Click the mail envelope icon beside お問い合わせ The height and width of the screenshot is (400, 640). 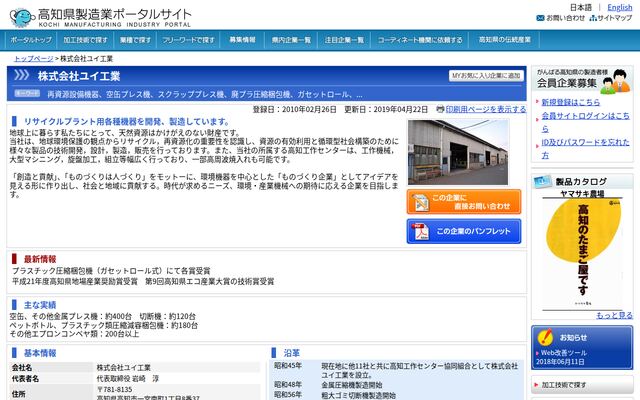[540, 18]
